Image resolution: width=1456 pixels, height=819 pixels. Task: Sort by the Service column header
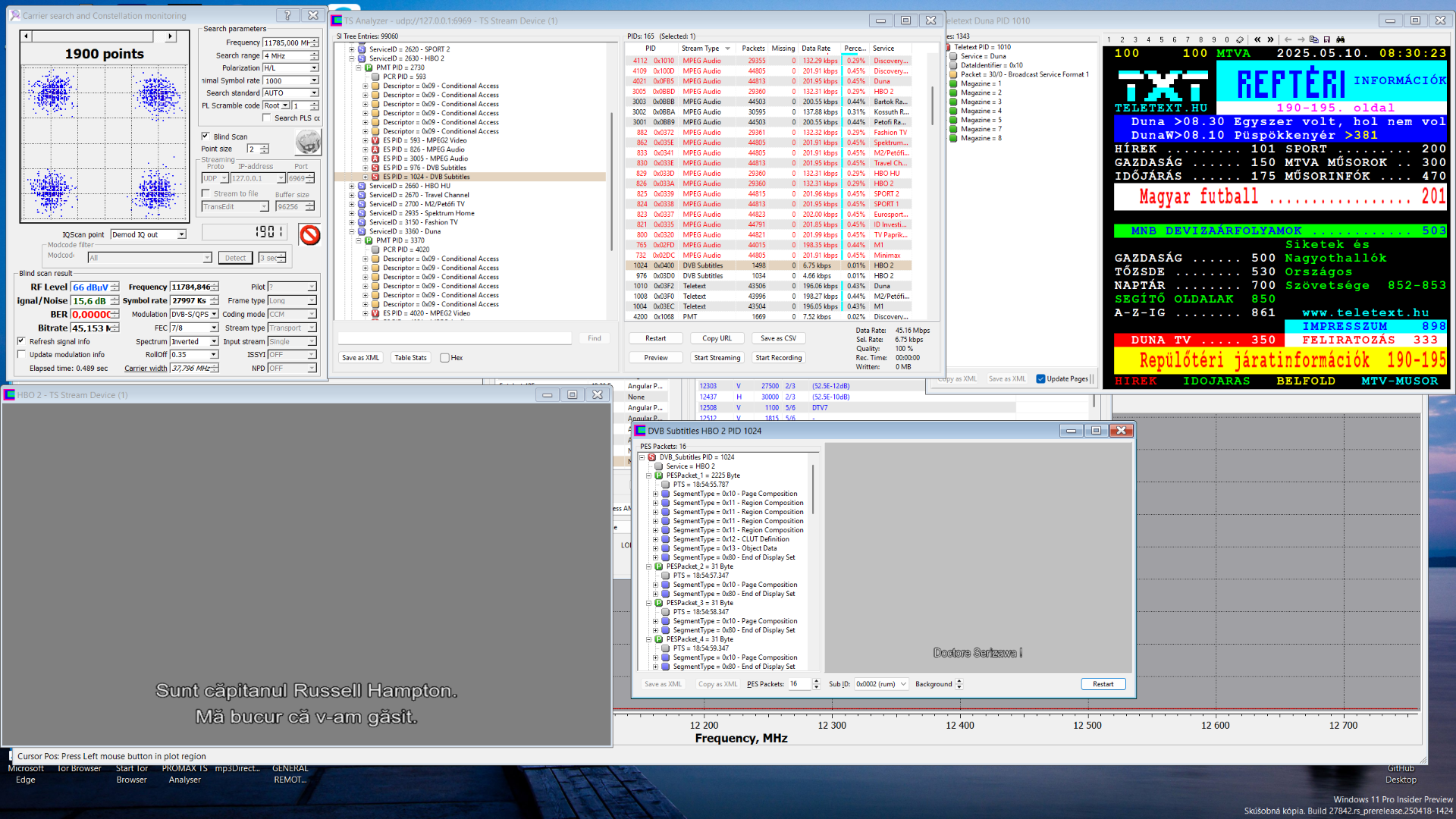891,48
